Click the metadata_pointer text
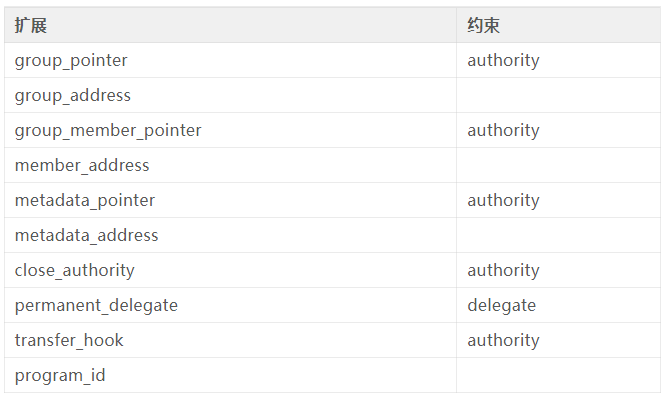Image resolution: width=669 pixels, height=399 pixels. (85, 201)
